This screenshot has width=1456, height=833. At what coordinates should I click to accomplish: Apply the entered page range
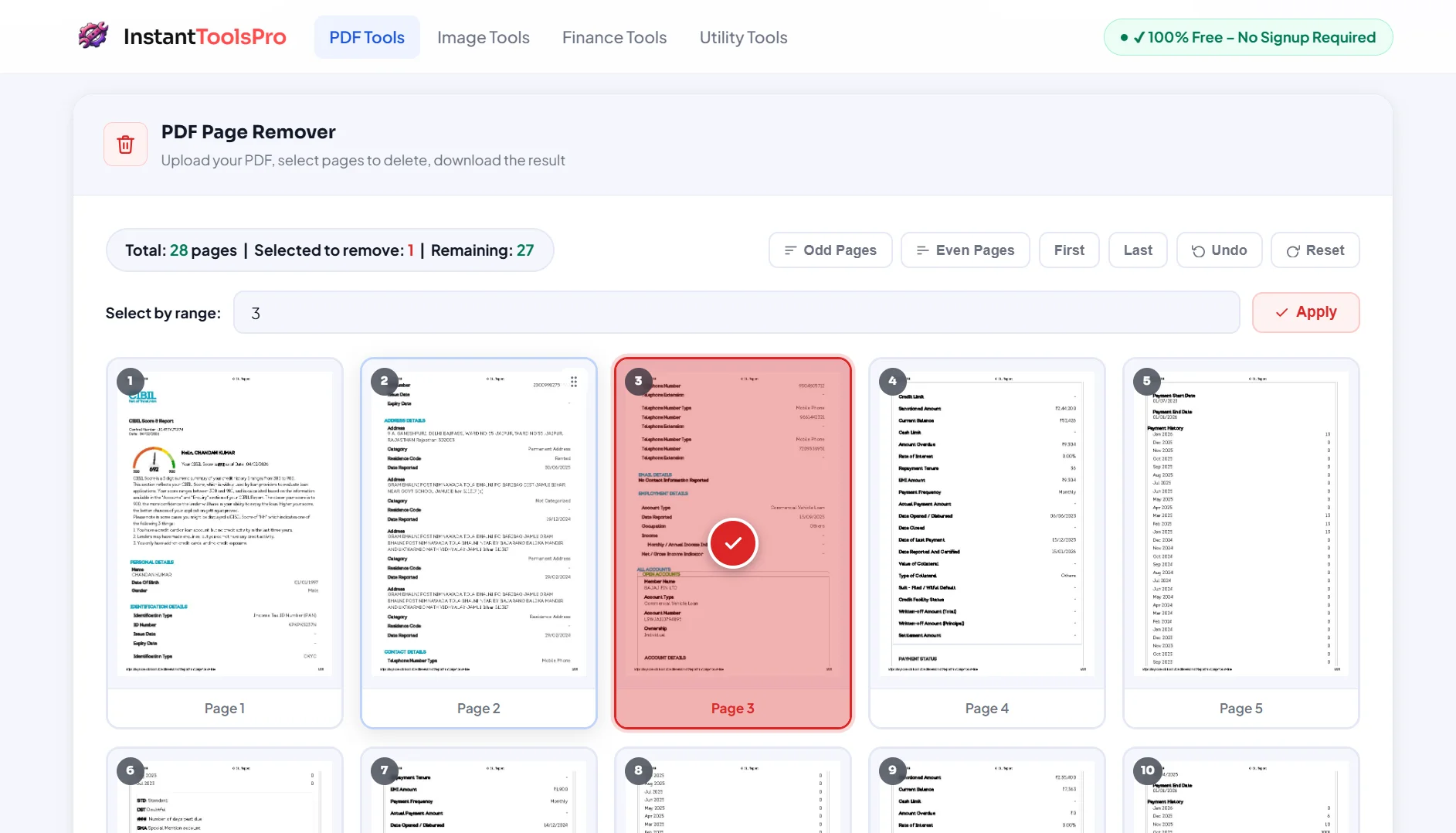pos(1305,312)
